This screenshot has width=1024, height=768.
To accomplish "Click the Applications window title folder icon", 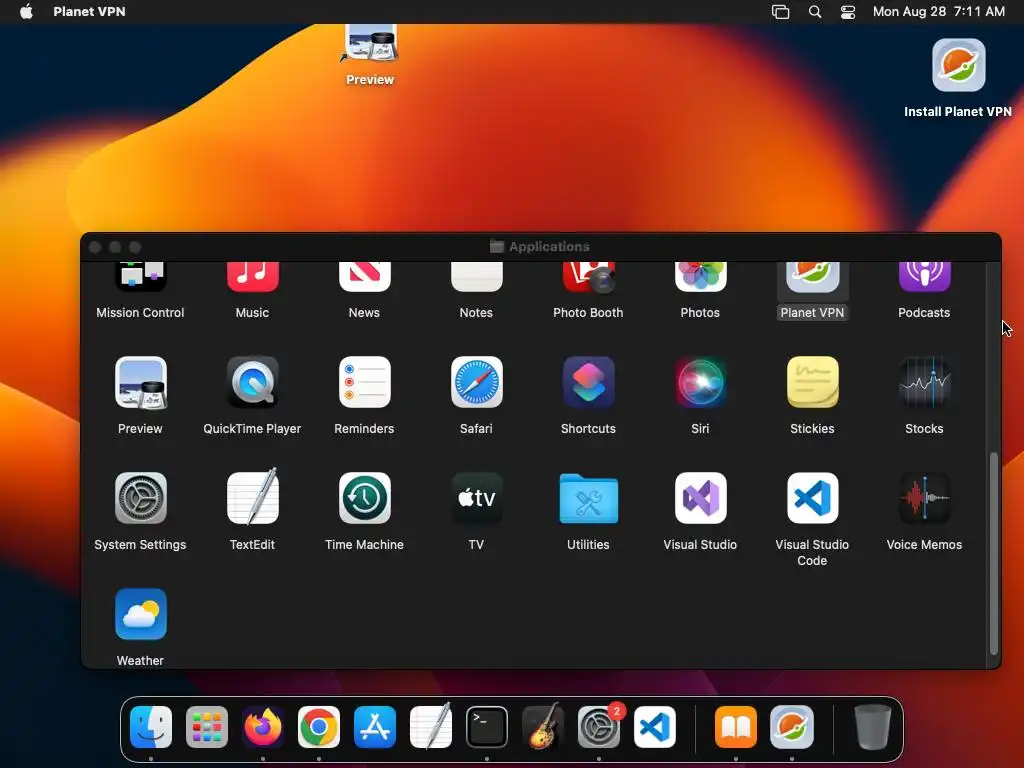I will (497, 246).
